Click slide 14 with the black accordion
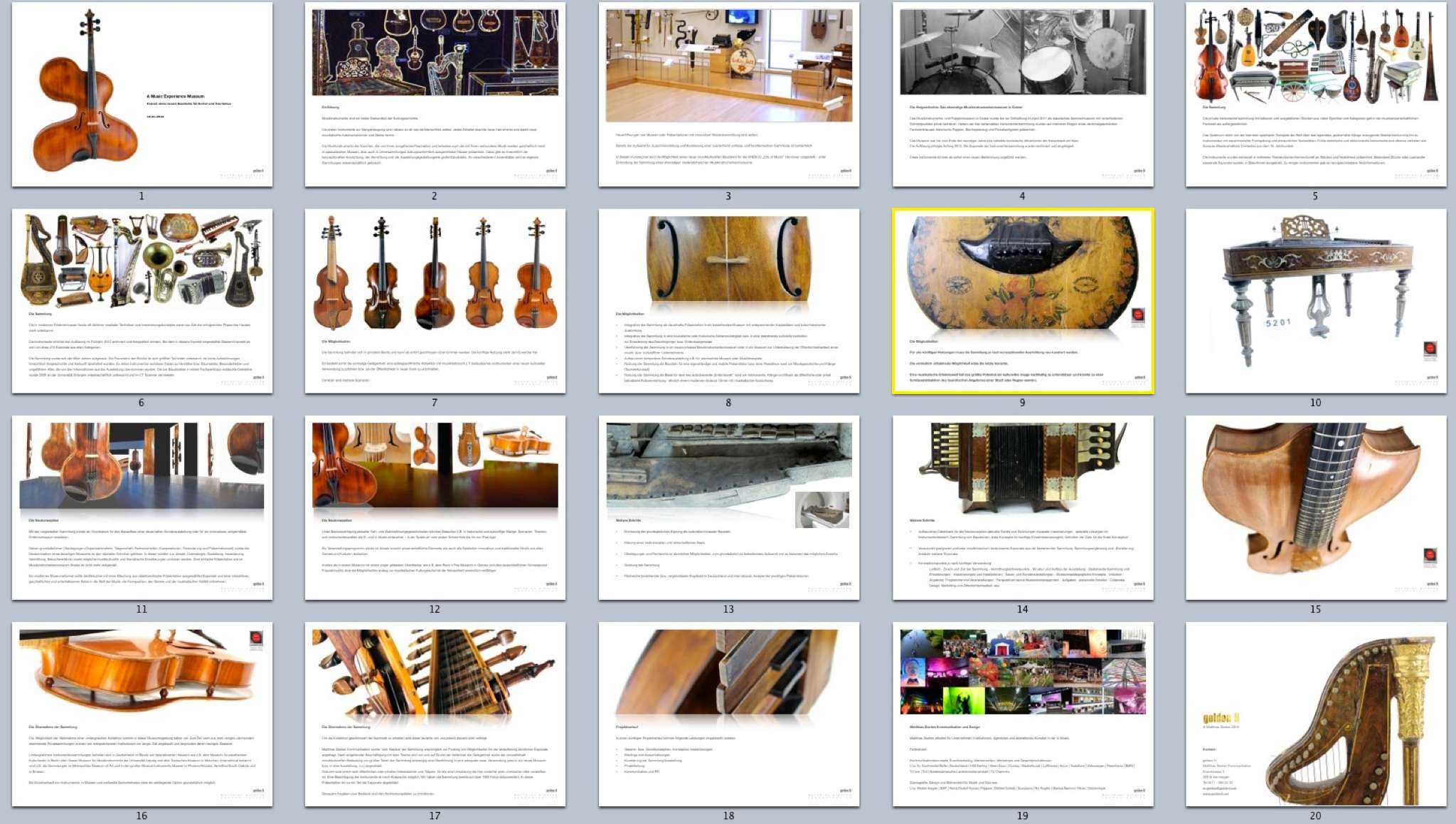The width and height of the screenshot is (1456, 824). click(1022, 507)
